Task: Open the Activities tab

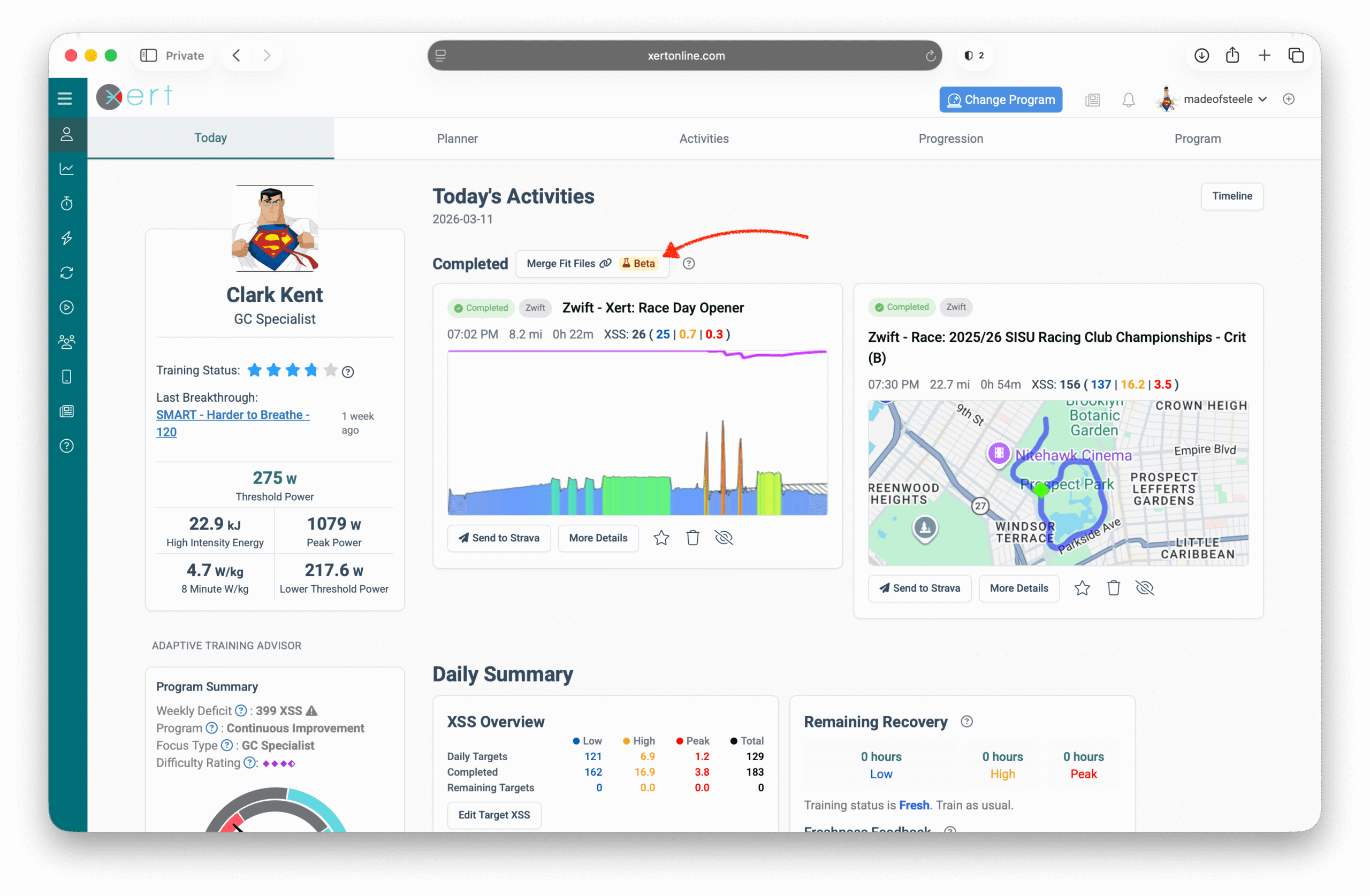Action: [x=704, y=139]
